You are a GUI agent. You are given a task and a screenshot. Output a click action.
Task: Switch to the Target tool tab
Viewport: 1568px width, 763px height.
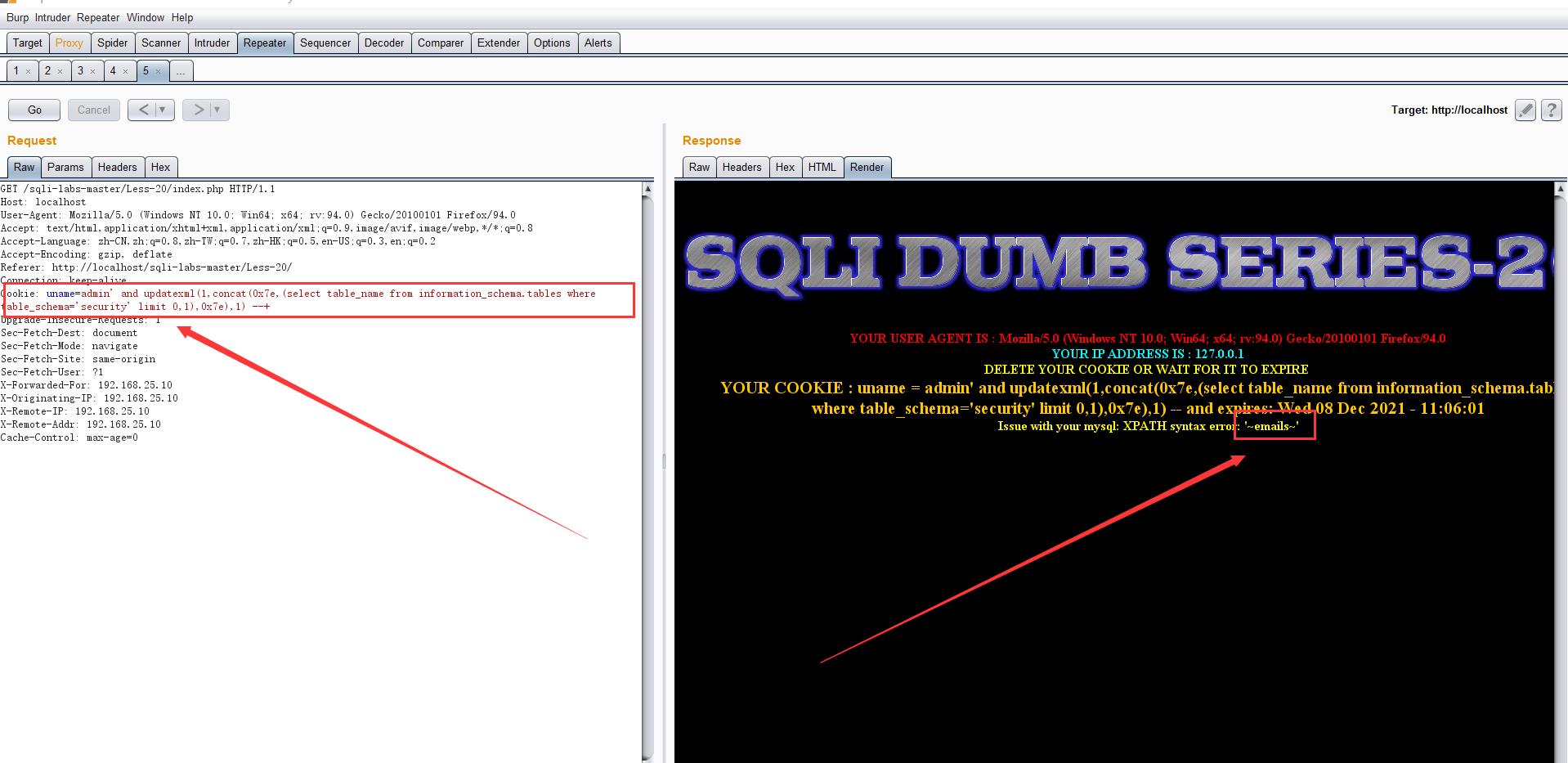pos(27,43)
